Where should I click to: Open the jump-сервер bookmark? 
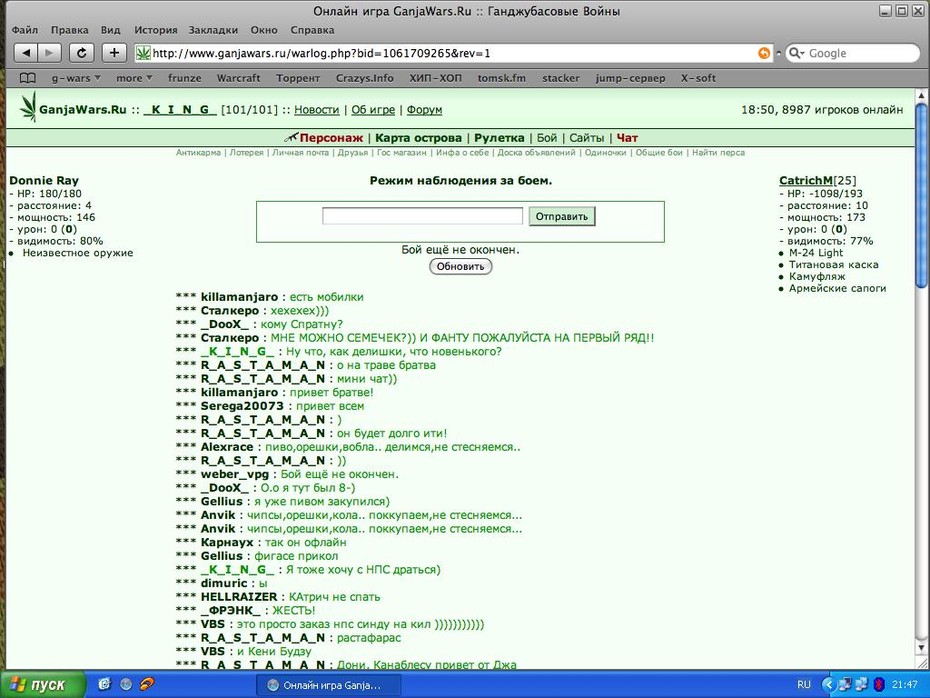tap(630, 78)
